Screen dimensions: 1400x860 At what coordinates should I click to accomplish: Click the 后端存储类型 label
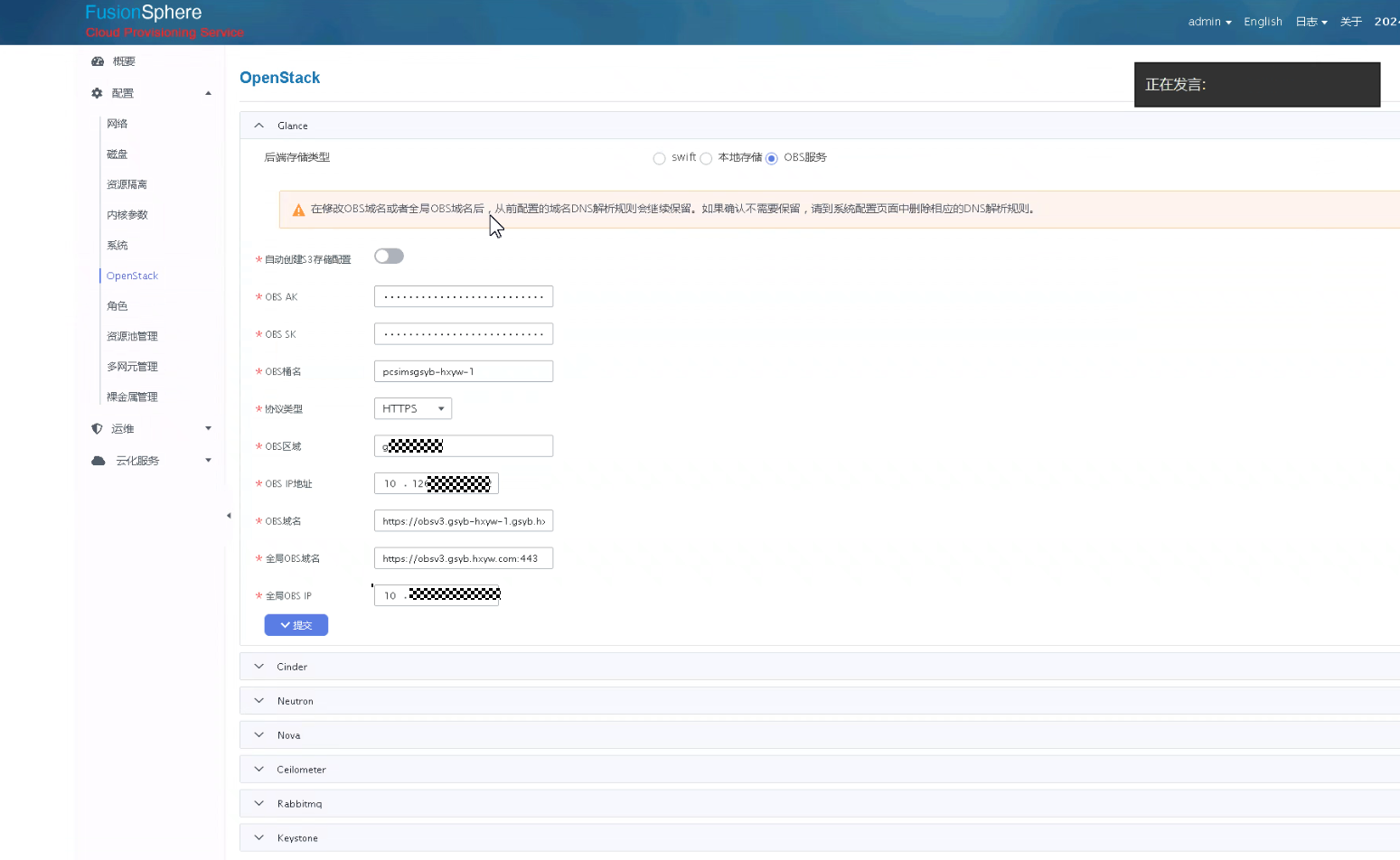(x=297, y=157)
